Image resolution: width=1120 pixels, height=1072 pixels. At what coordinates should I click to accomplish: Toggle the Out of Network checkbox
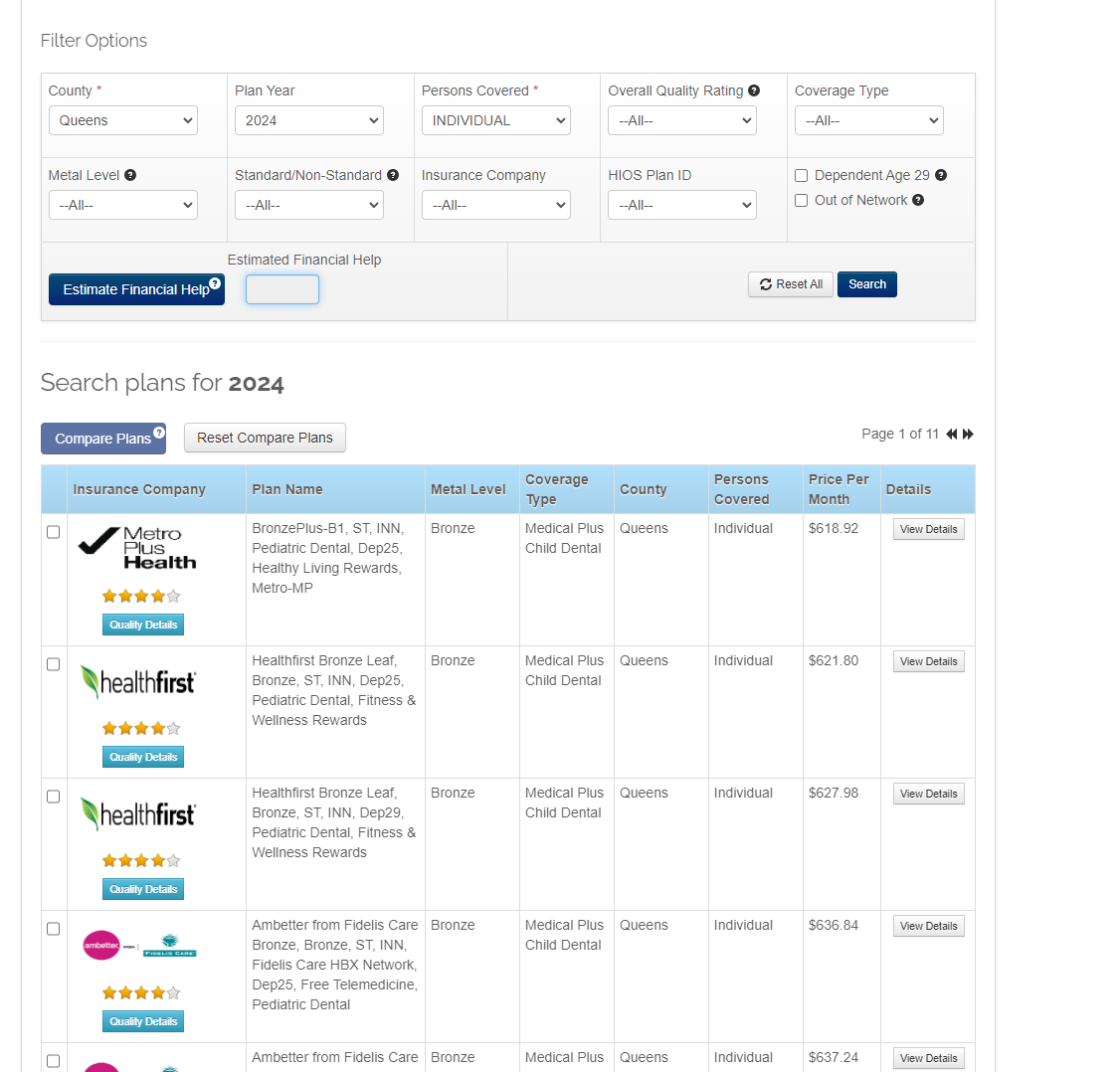pos(802,201)
